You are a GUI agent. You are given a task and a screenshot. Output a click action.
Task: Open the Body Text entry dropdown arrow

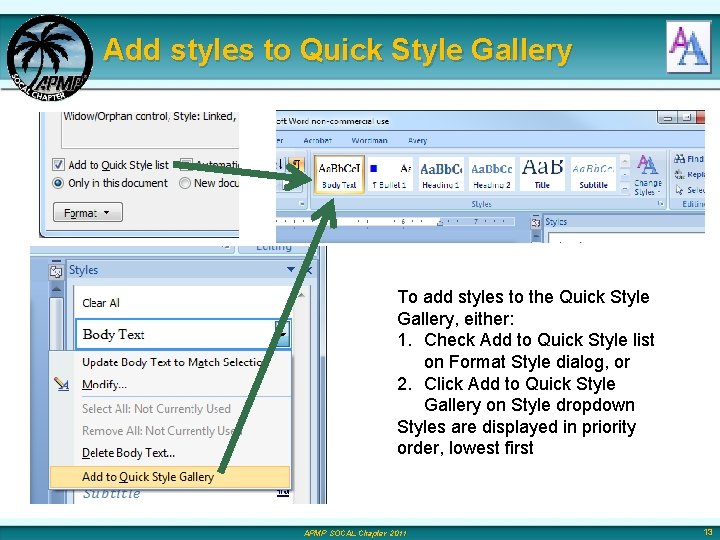click(282, 334)
